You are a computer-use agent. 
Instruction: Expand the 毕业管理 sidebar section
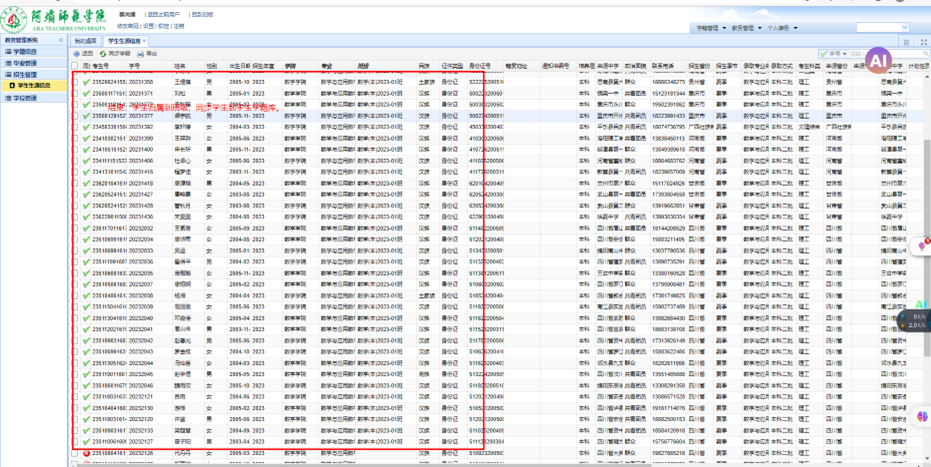tap(34, 63)
